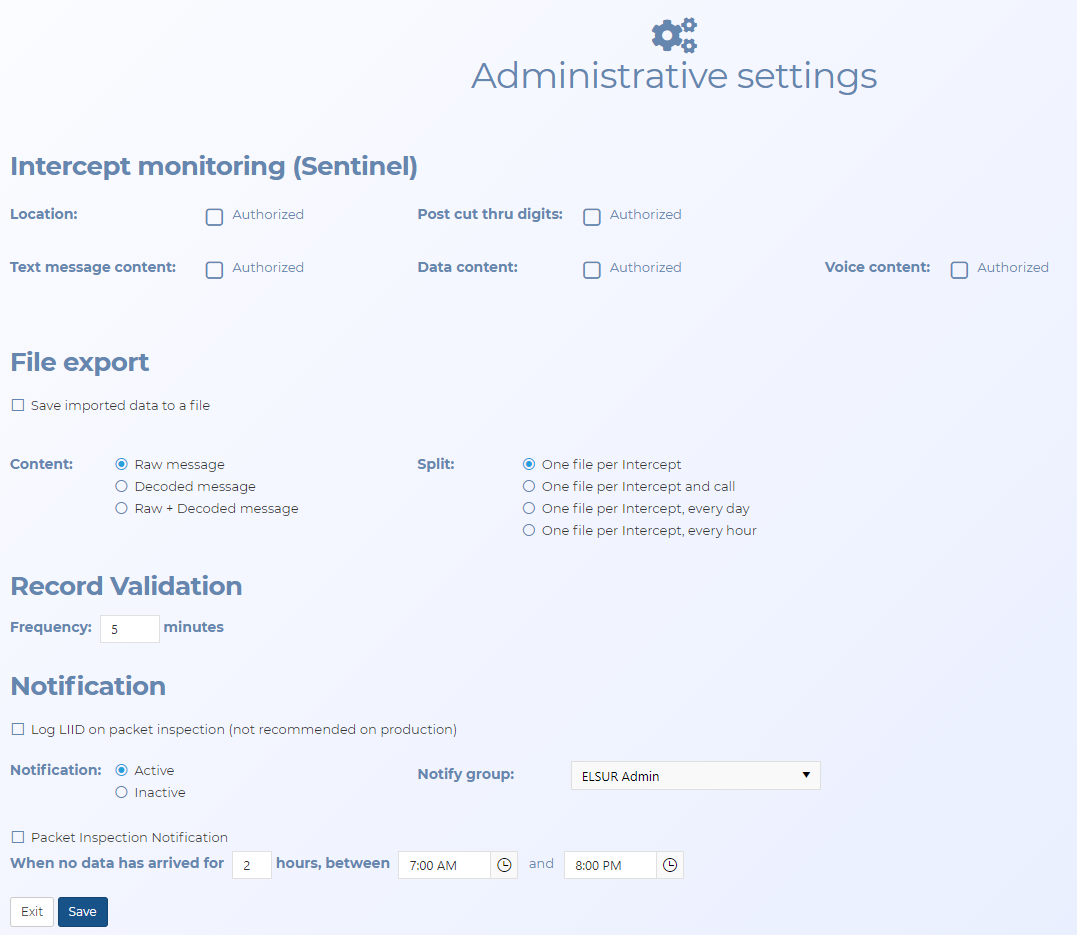
Task: Click the gears icon above Administrative settings
Action: (x=674, y=35)
